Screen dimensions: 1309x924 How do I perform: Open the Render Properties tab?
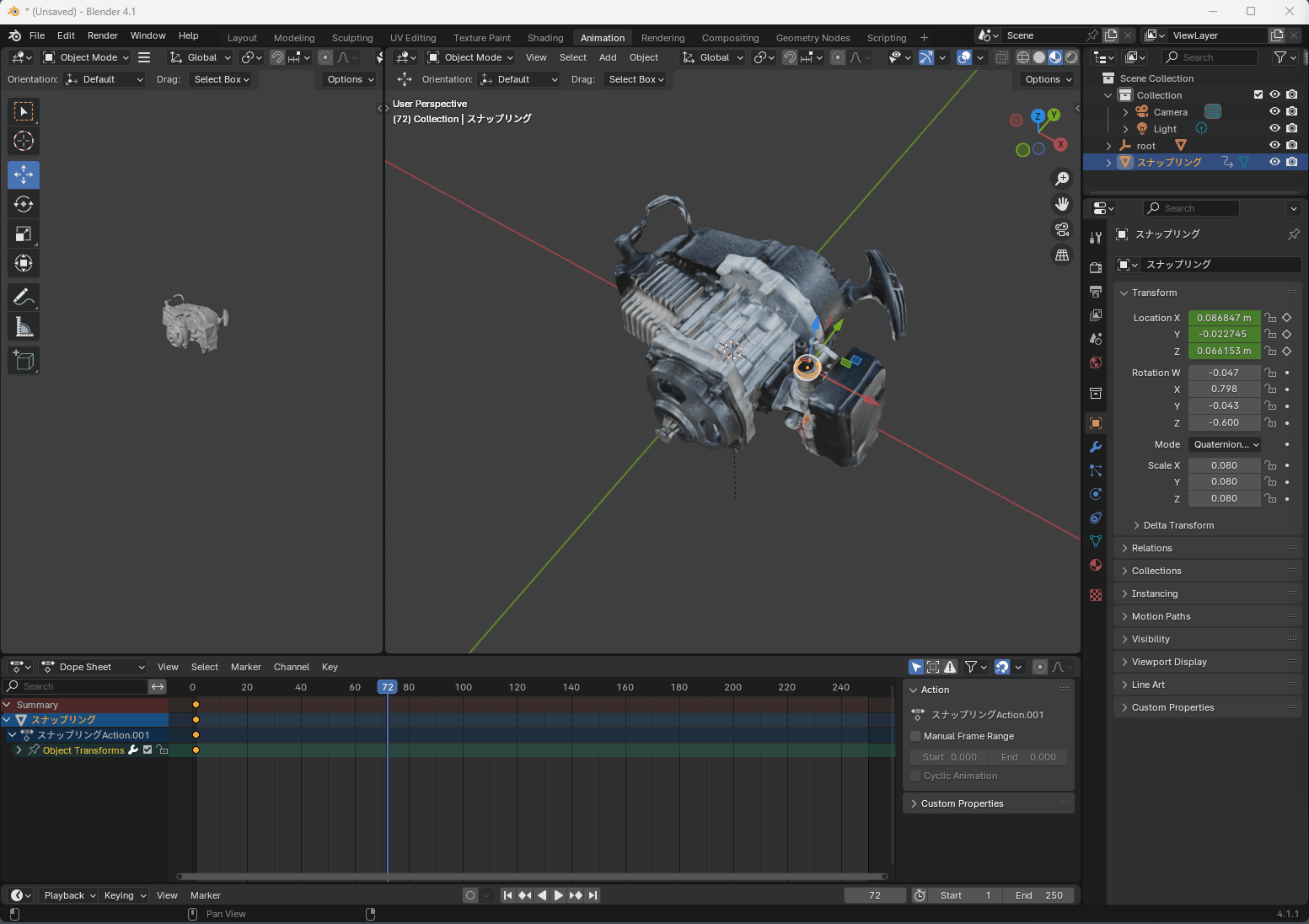tap(1095, 266)
